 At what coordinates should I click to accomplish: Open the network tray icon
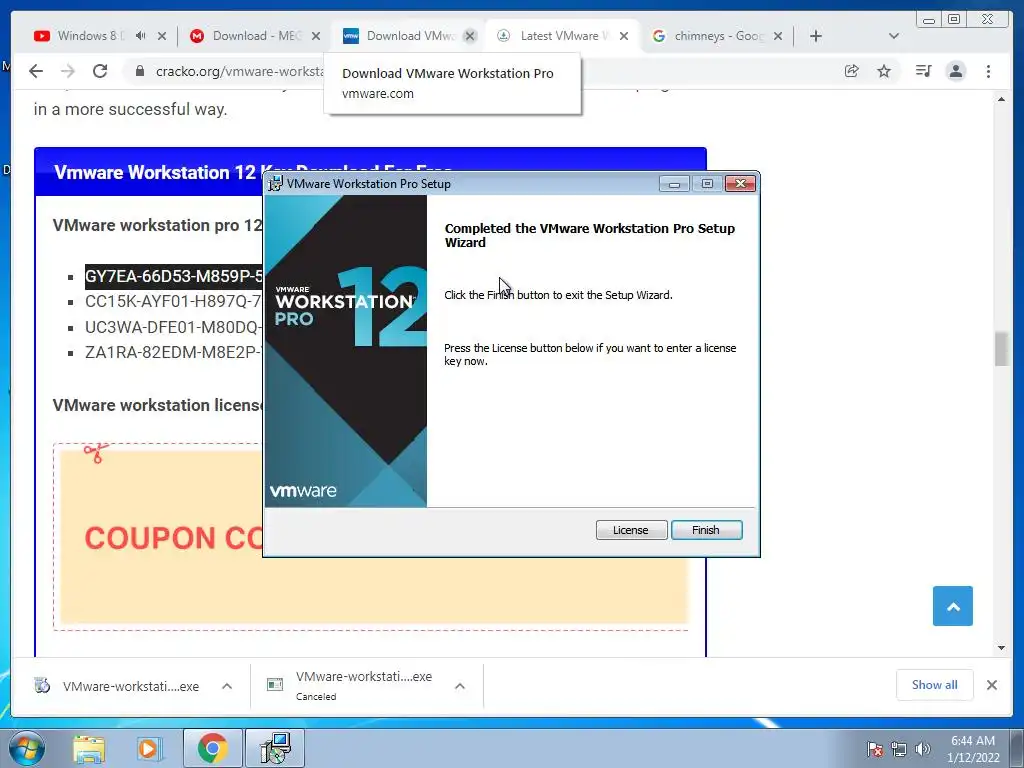click(899, 749)
